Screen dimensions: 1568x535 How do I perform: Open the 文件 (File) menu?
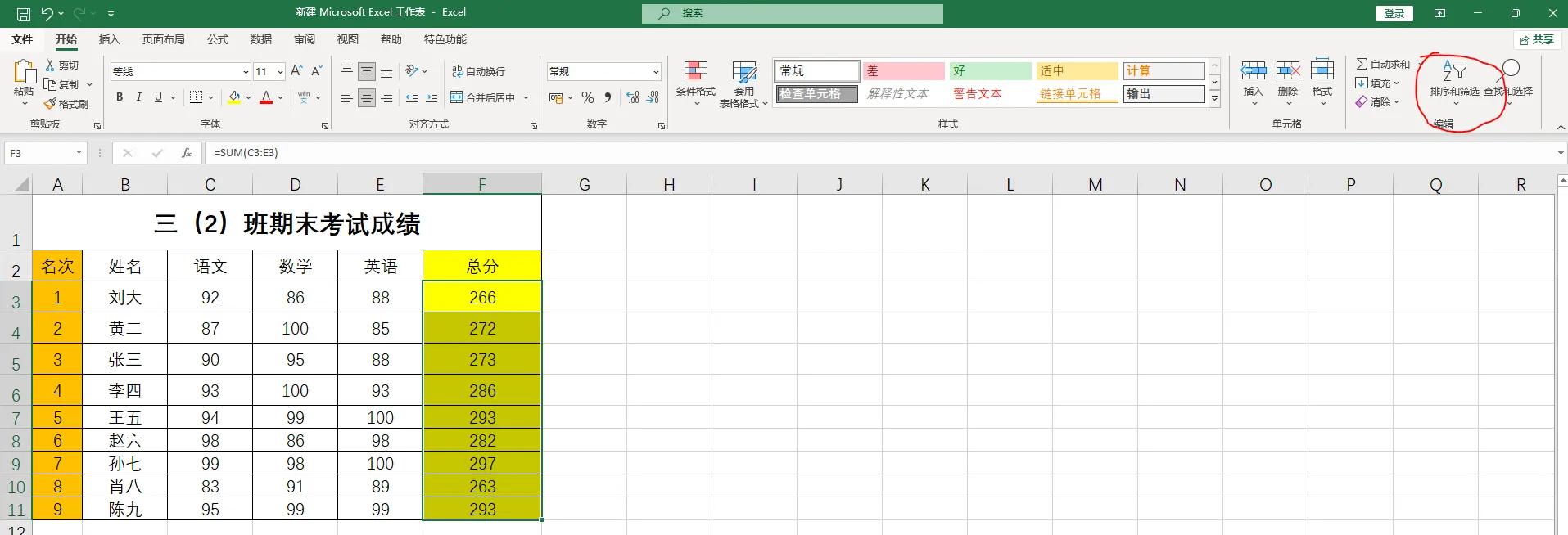[x=22, y=39]
